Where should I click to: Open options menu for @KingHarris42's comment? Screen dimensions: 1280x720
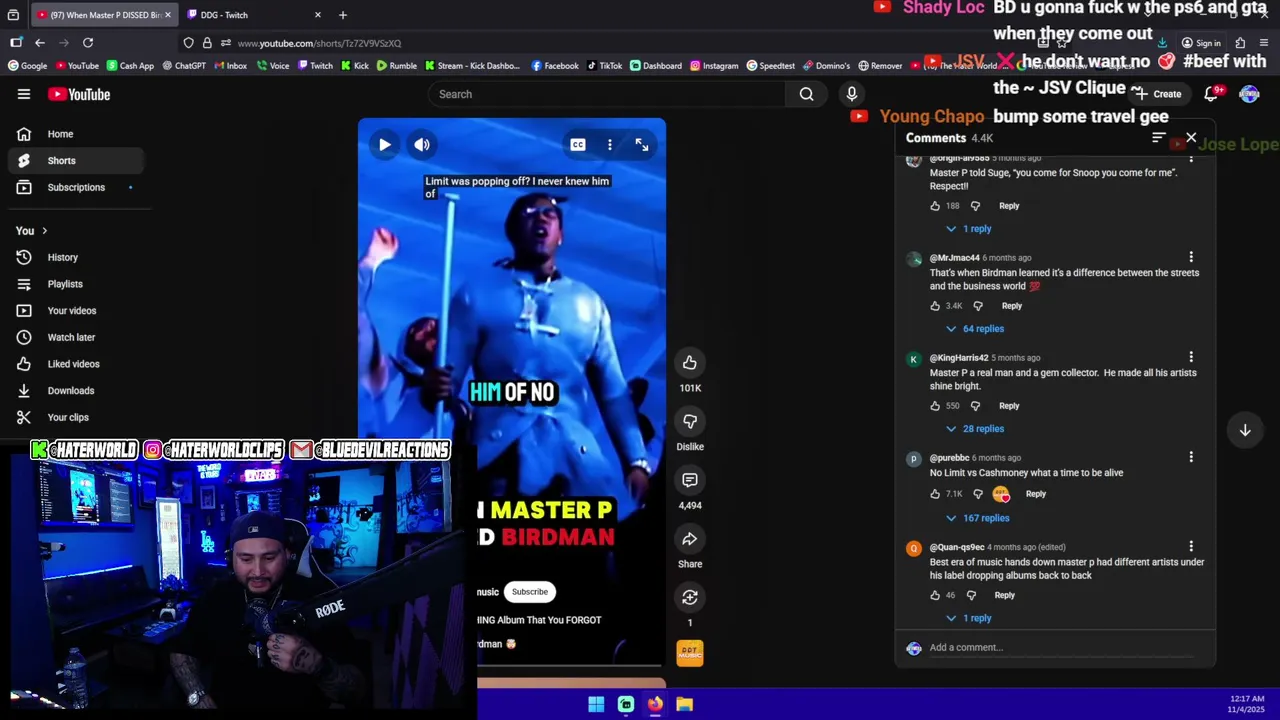click(1191, 357)
